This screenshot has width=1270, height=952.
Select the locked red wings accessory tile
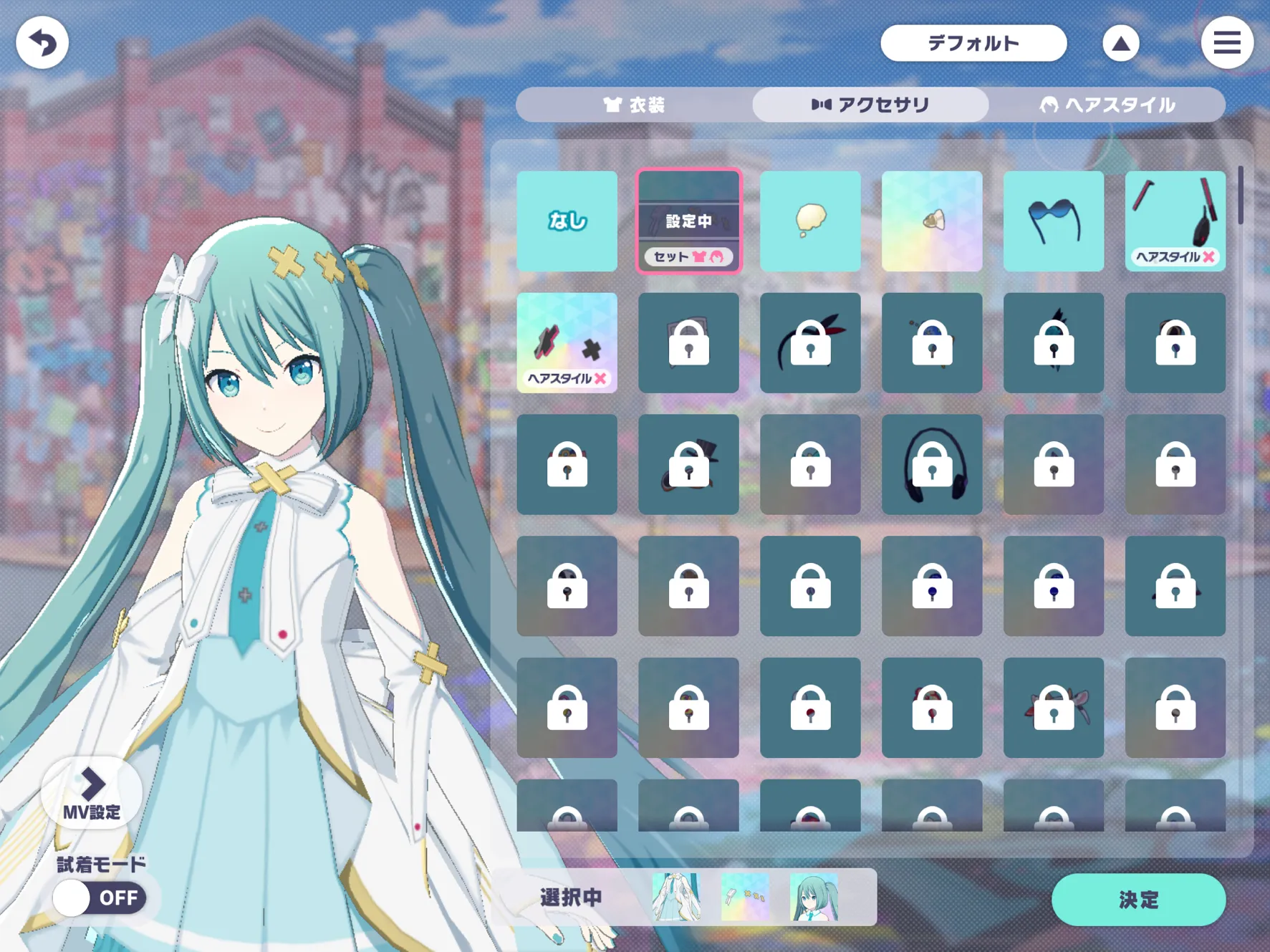point(1054,708)
